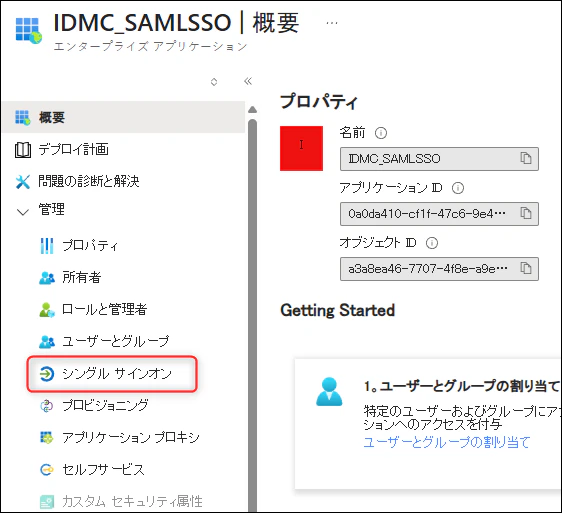562x513 pixels.
Task: Show info tooltip for 名前
Action: click(381, 133)
